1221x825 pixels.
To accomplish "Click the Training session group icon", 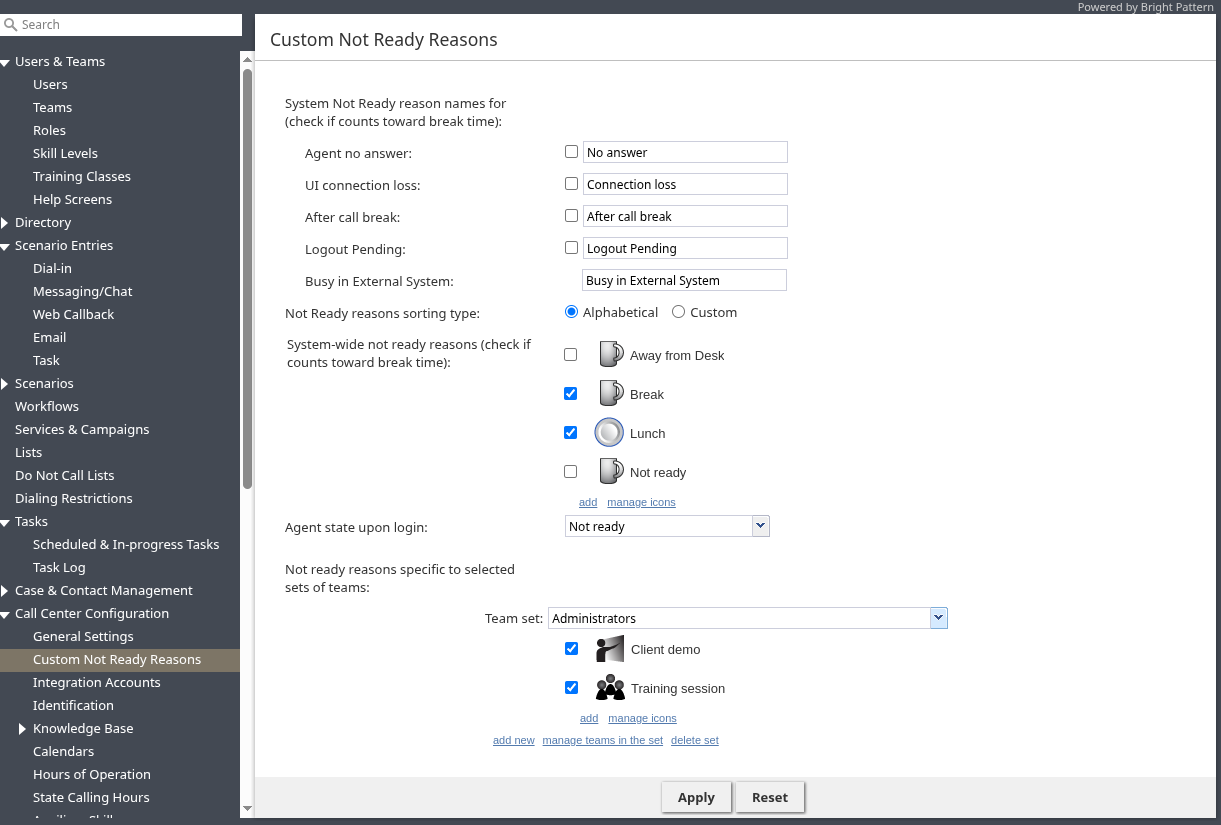I will [x=610, y=688].
